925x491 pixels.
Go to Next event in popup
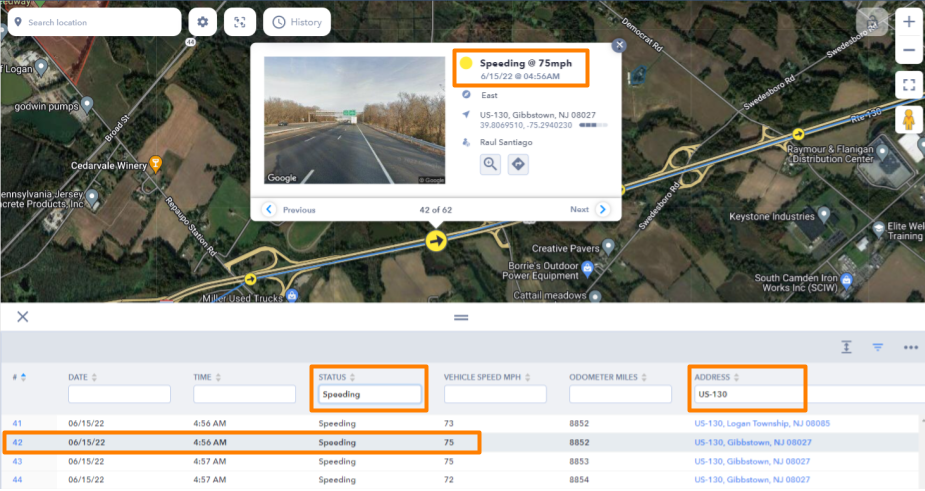tap(589, 210)
